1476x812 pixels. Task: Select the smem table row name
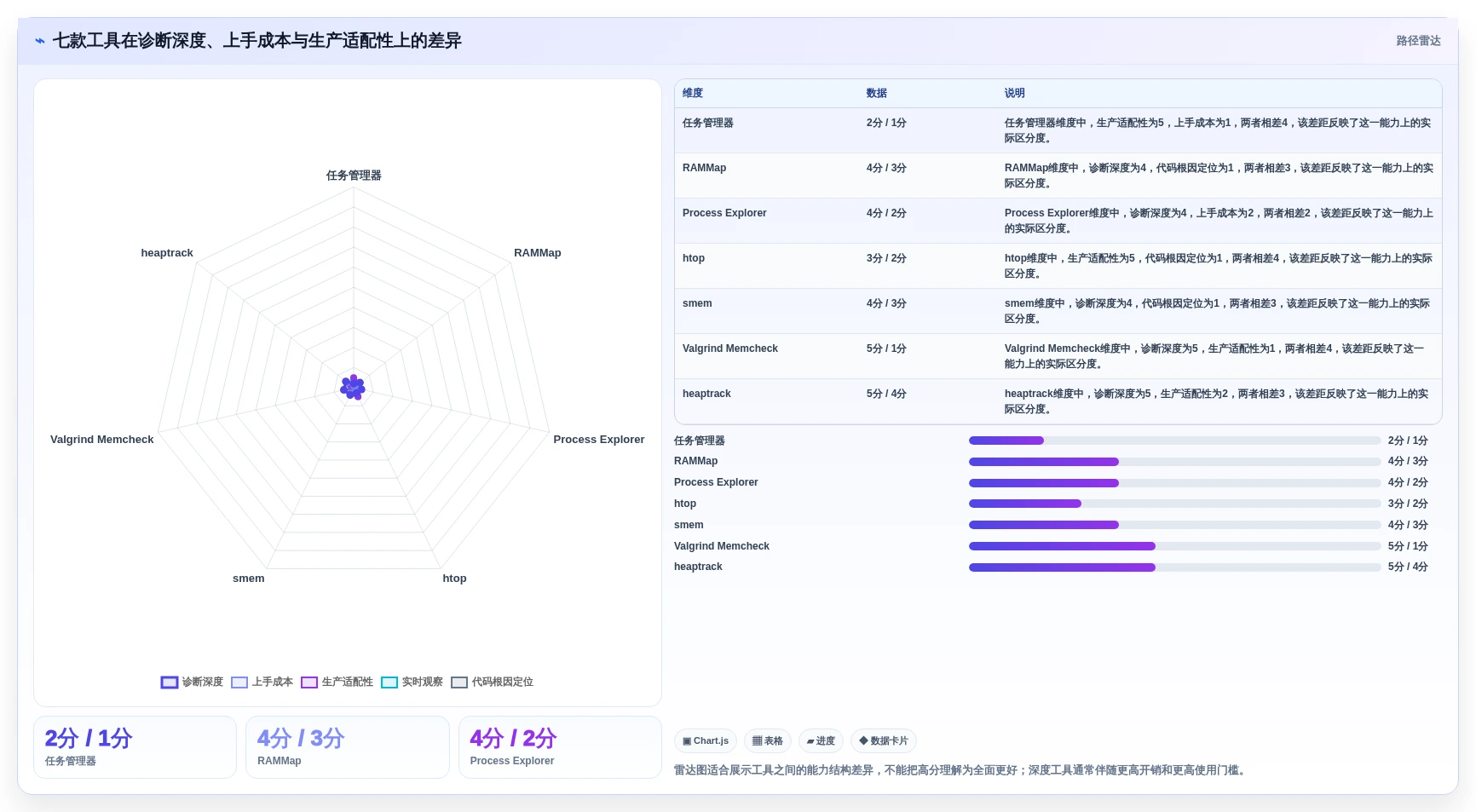pos(697,303)
